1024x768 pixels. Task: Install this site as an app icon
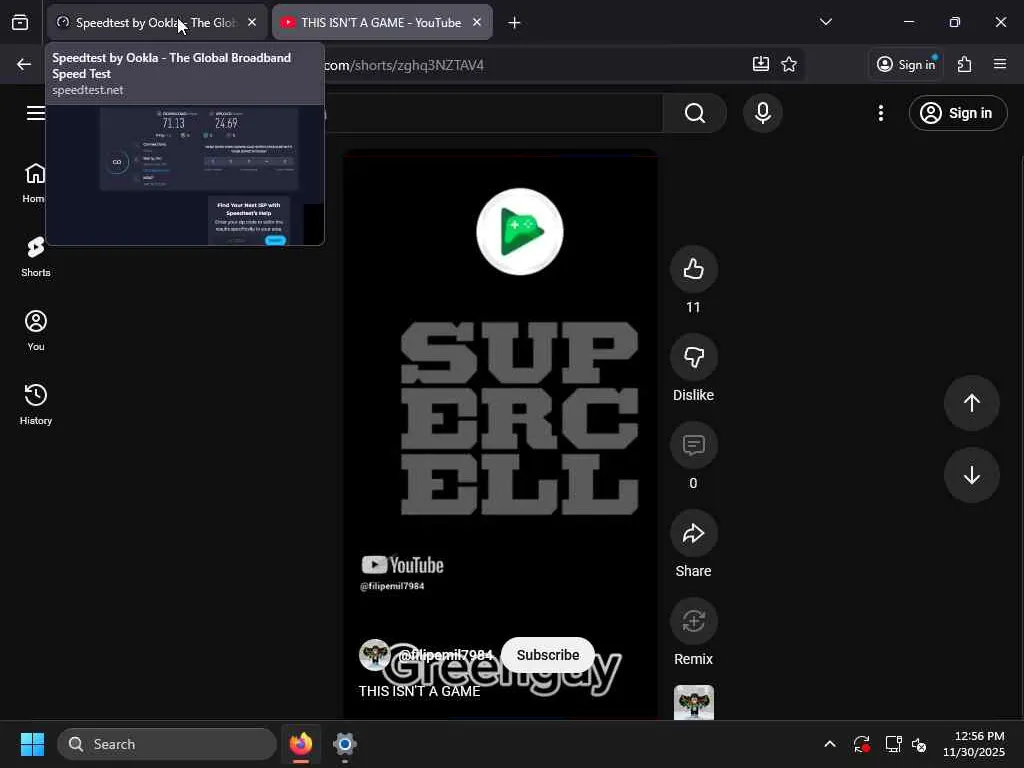pyautogui.click(x=761, y=64)
